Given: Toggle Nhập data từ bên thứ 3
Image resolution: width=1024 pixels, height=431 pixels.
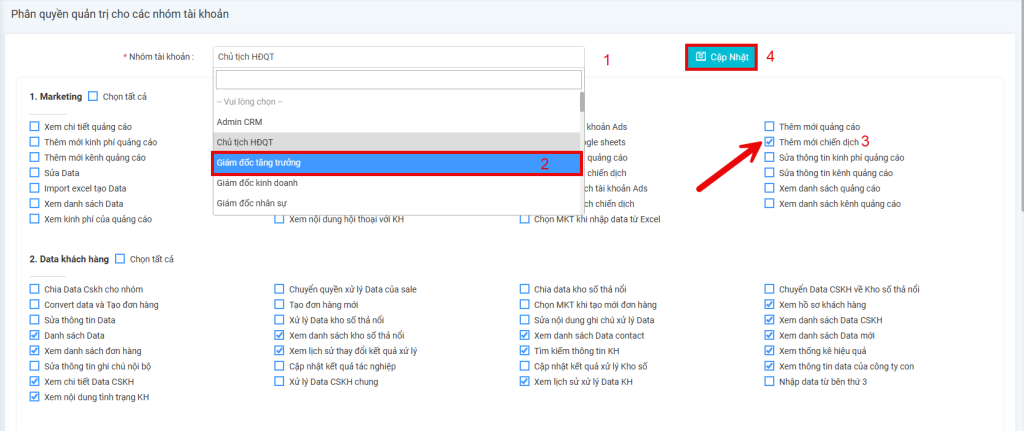Looking at the screenshot, I should click(x=769, y=381).
